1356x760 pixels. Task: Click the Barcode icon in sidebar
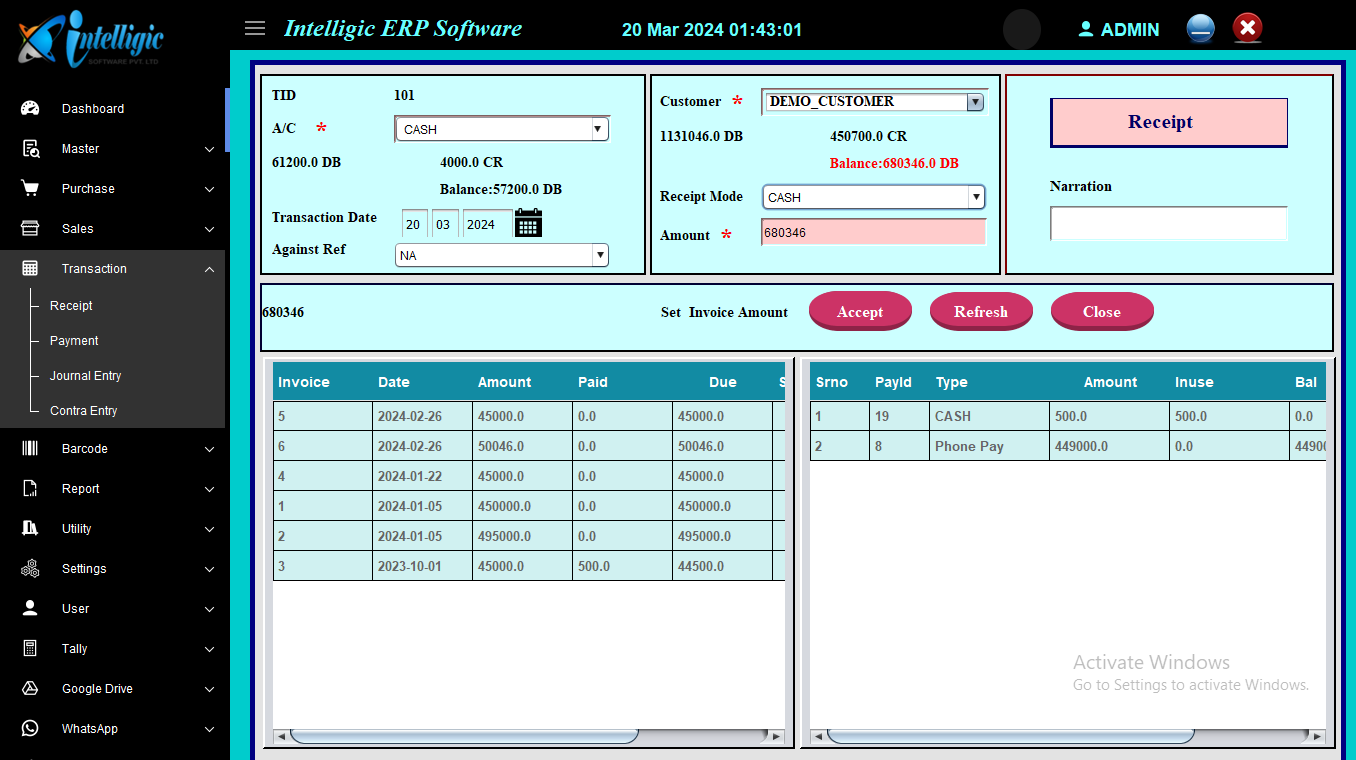coord(30,449)
